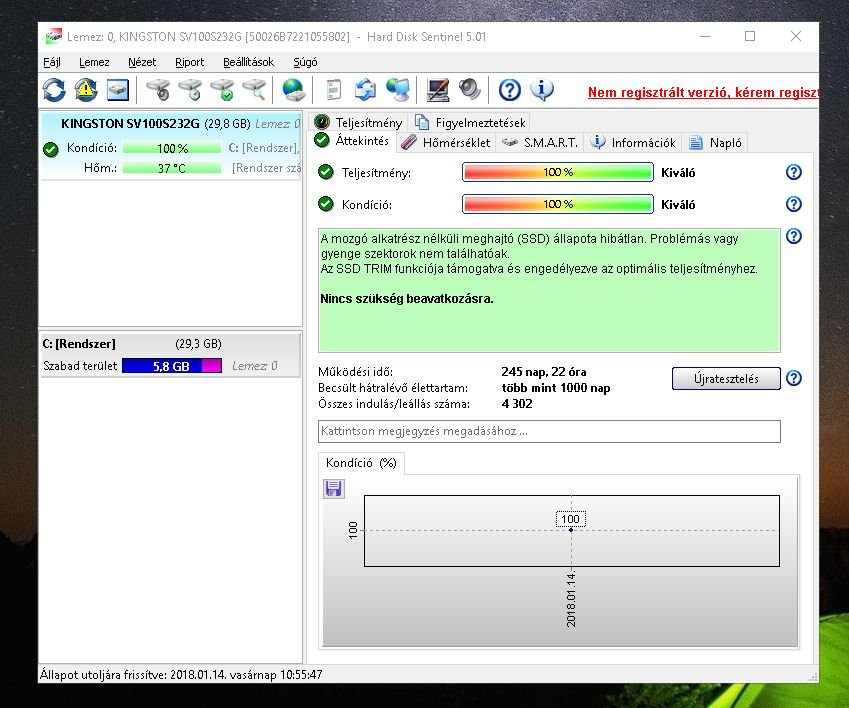Image resolution: width=849 pixels, height=708 pixels.
Task: Click the Teljesítmény 100 % gradient bar
Action: point(558,172)
